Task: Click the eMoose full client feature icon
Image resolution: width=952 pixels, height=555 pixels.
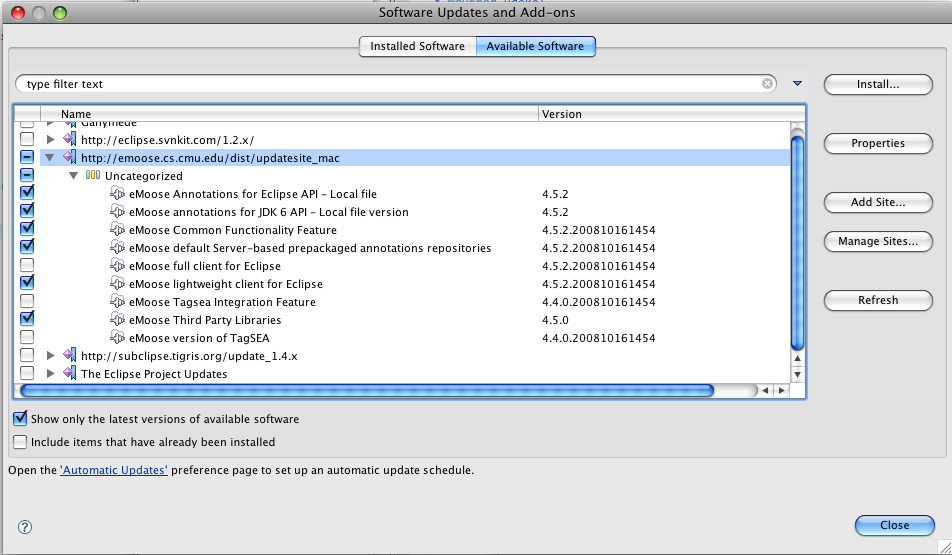Action: tap(117, 266)
